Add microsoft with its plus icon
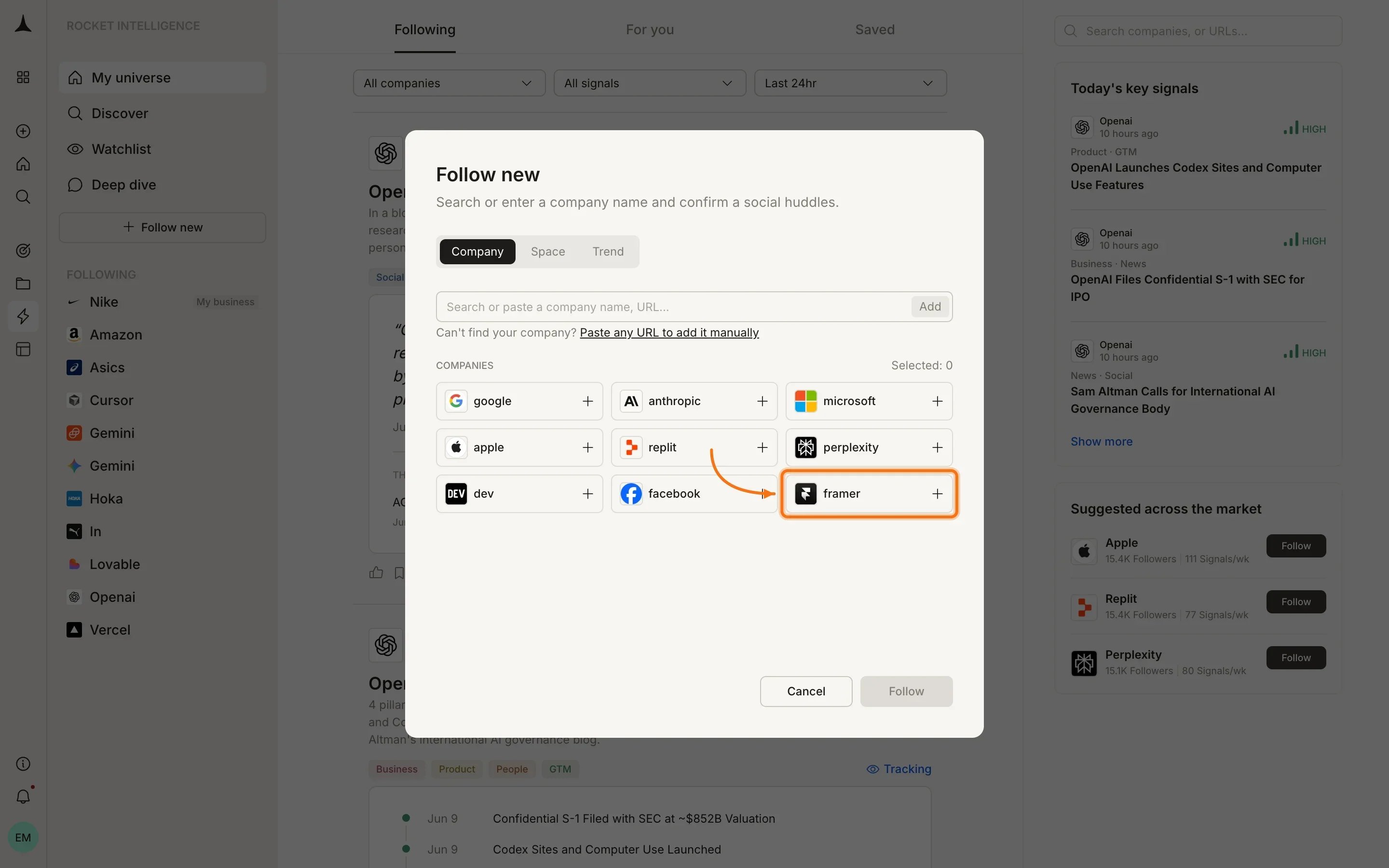 coord(937,401)
